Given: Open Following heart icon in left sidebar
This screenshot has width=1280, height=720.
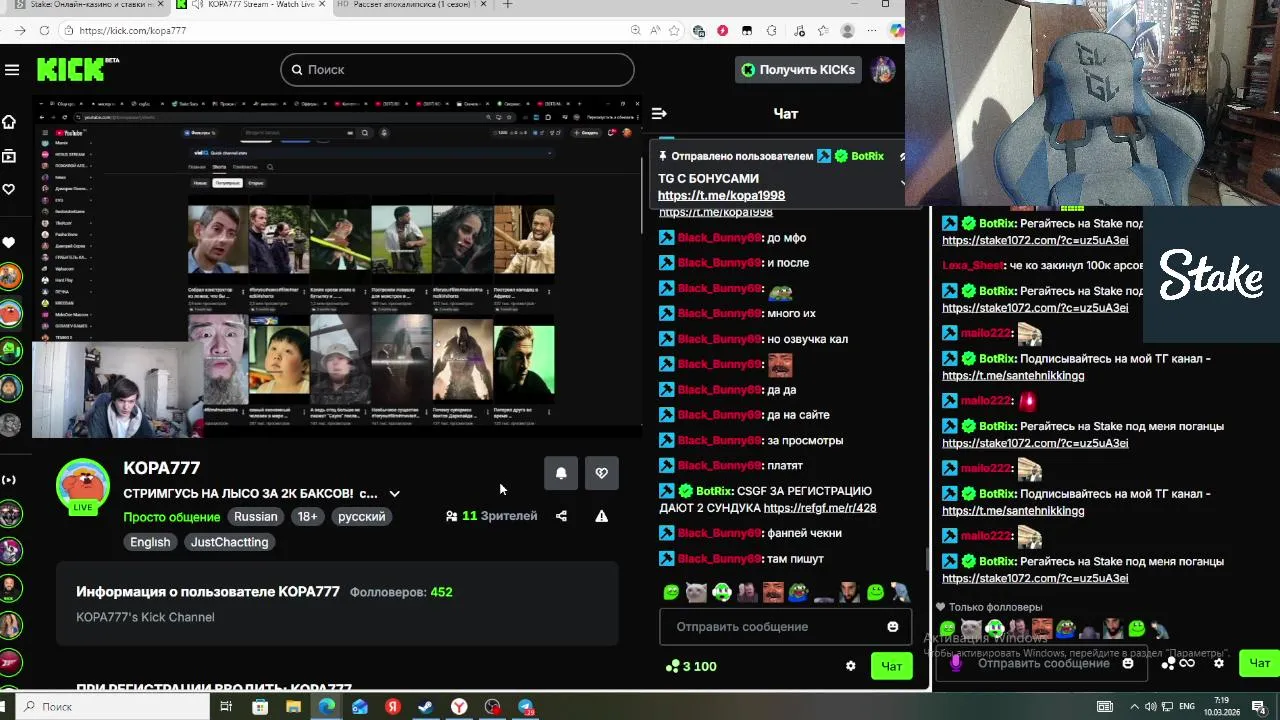Looking at the screenshot, I should coord(9,189).
